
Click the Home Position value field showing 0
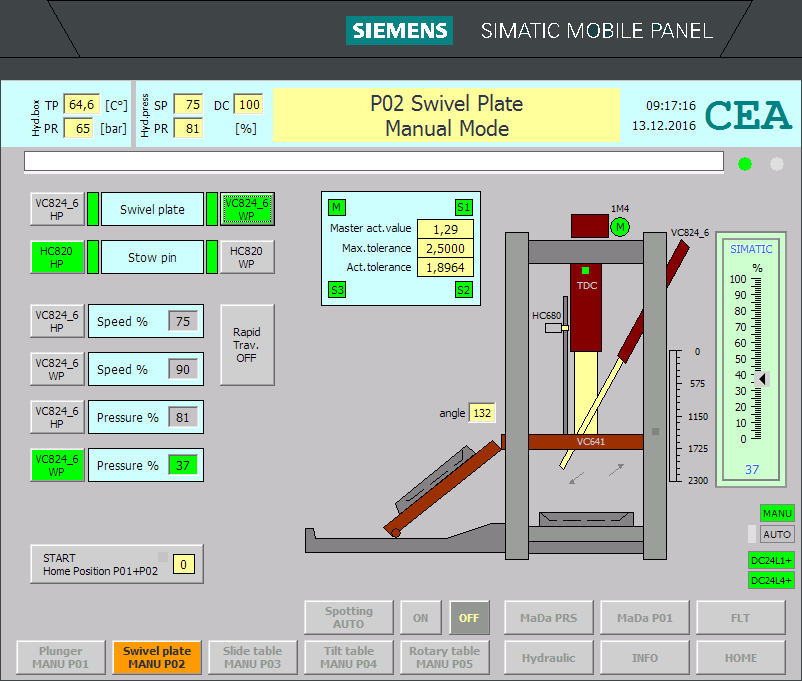point(184,564)
